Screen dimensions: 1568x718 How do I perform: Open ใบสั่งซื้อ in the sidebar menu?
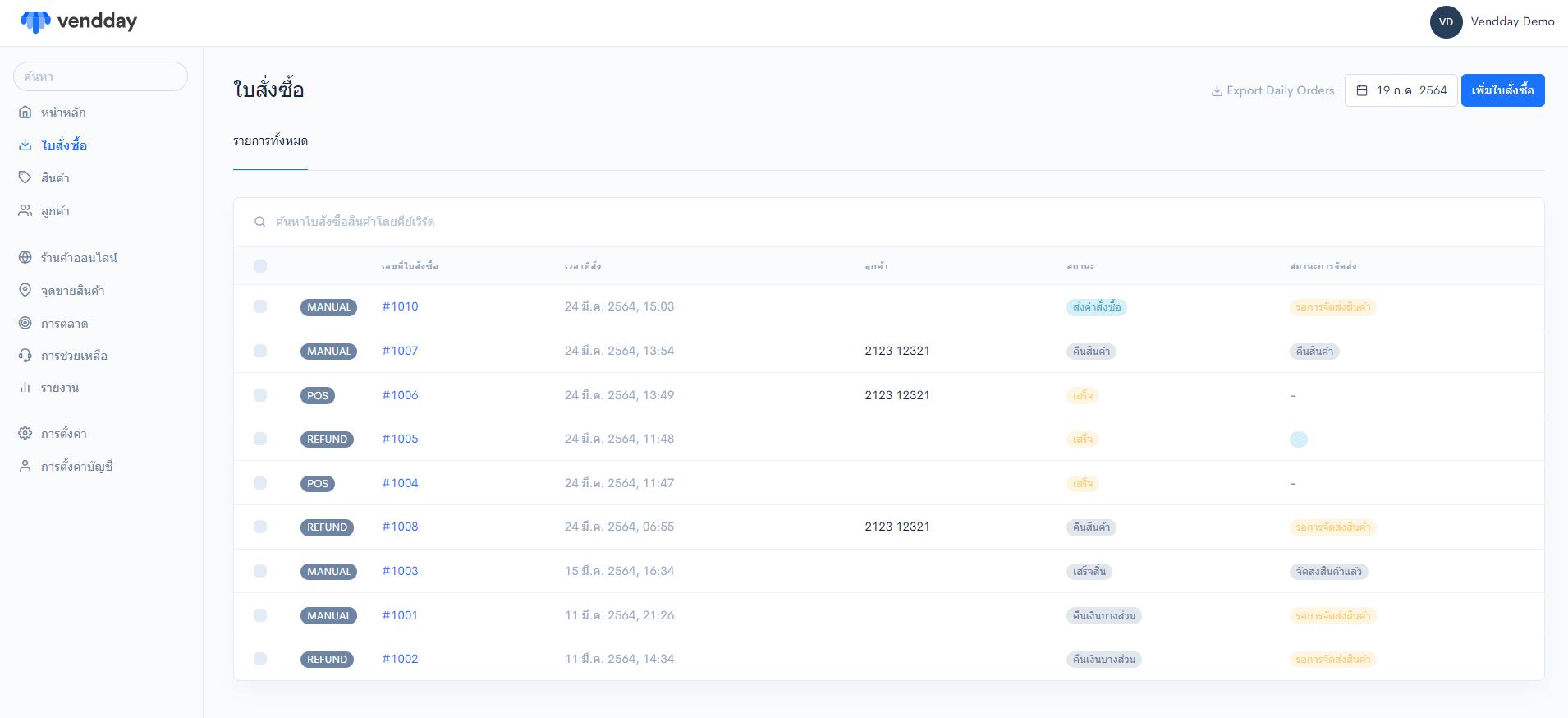[64, 145]
